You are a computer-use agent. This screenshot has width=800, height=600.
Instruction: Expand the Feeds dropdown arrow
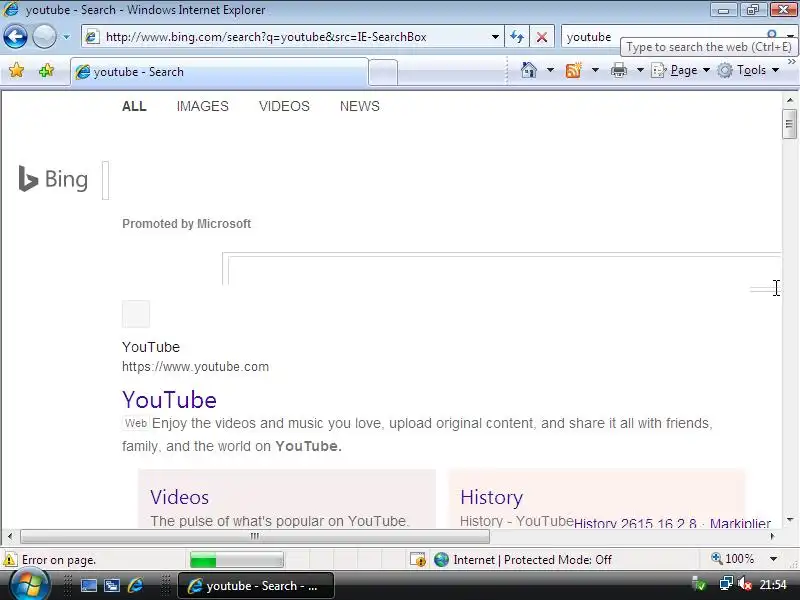(x=595, y=70)
